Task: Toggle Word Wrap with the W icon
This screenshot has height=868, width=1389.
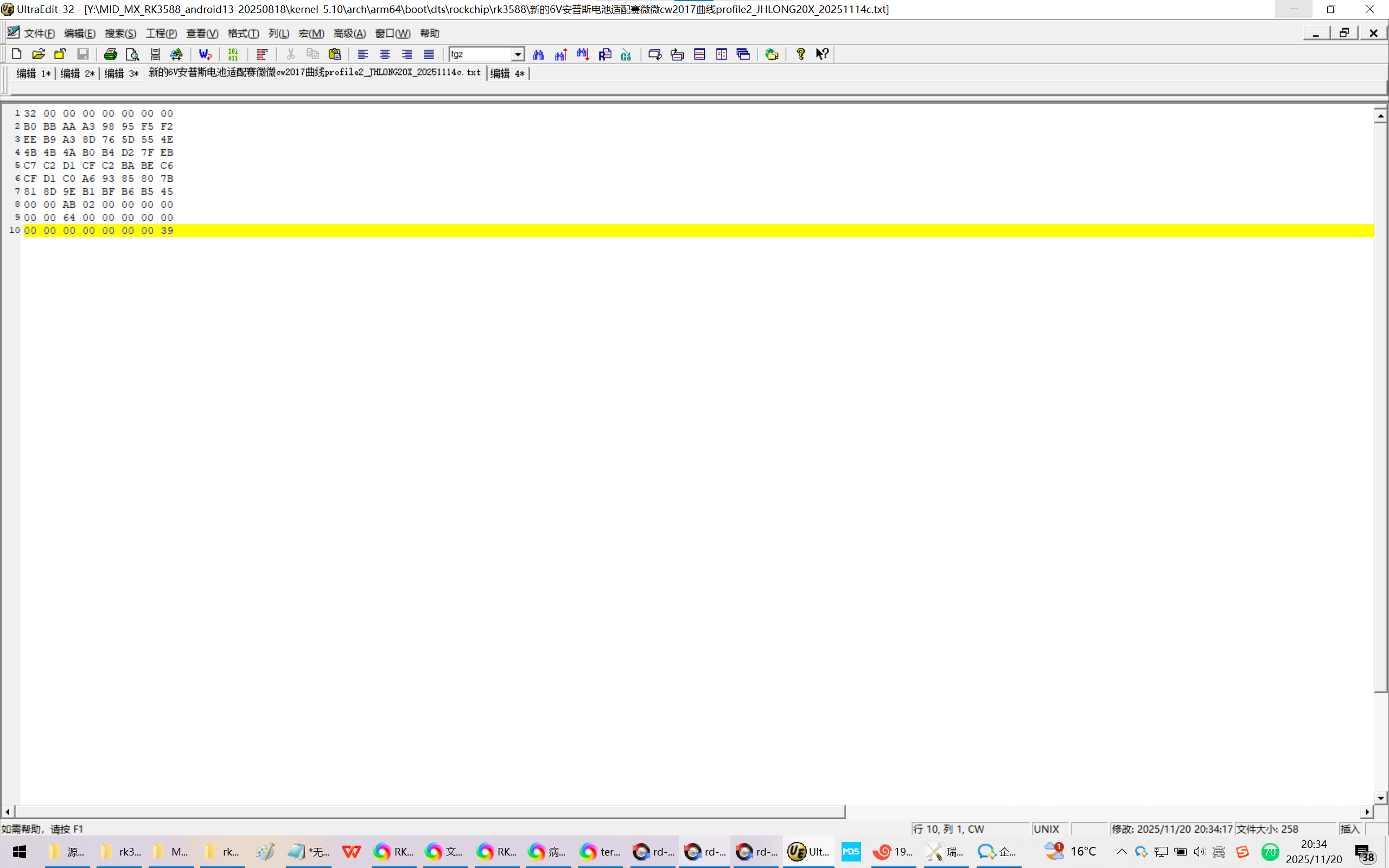Action: 205,54
